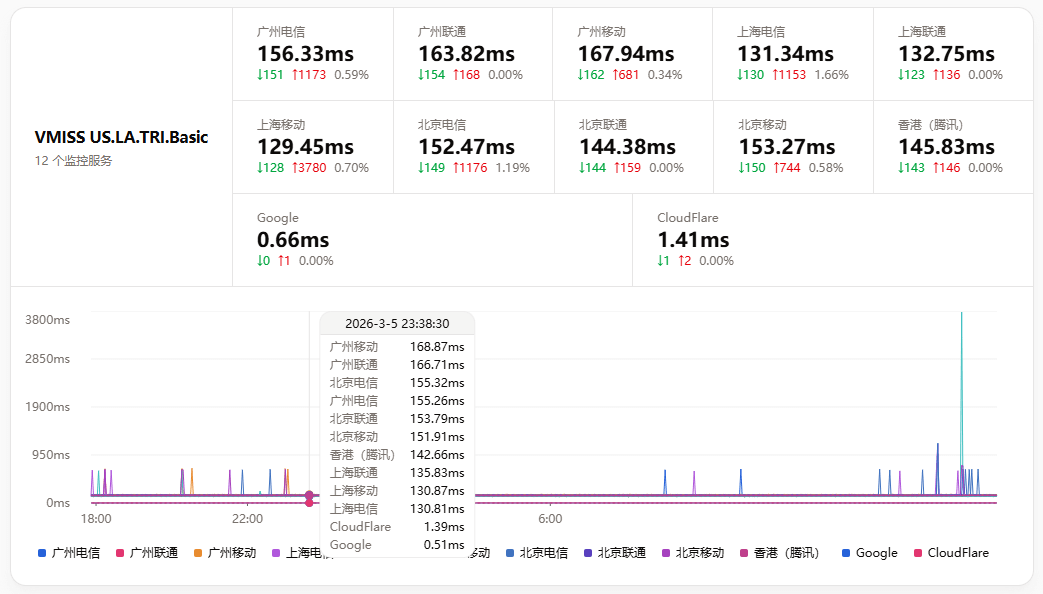Select the CloudFlare 1.41ms card
The height and width of the screenshot is (594, 1043).
pyautogui.click(x=832, y=239)
